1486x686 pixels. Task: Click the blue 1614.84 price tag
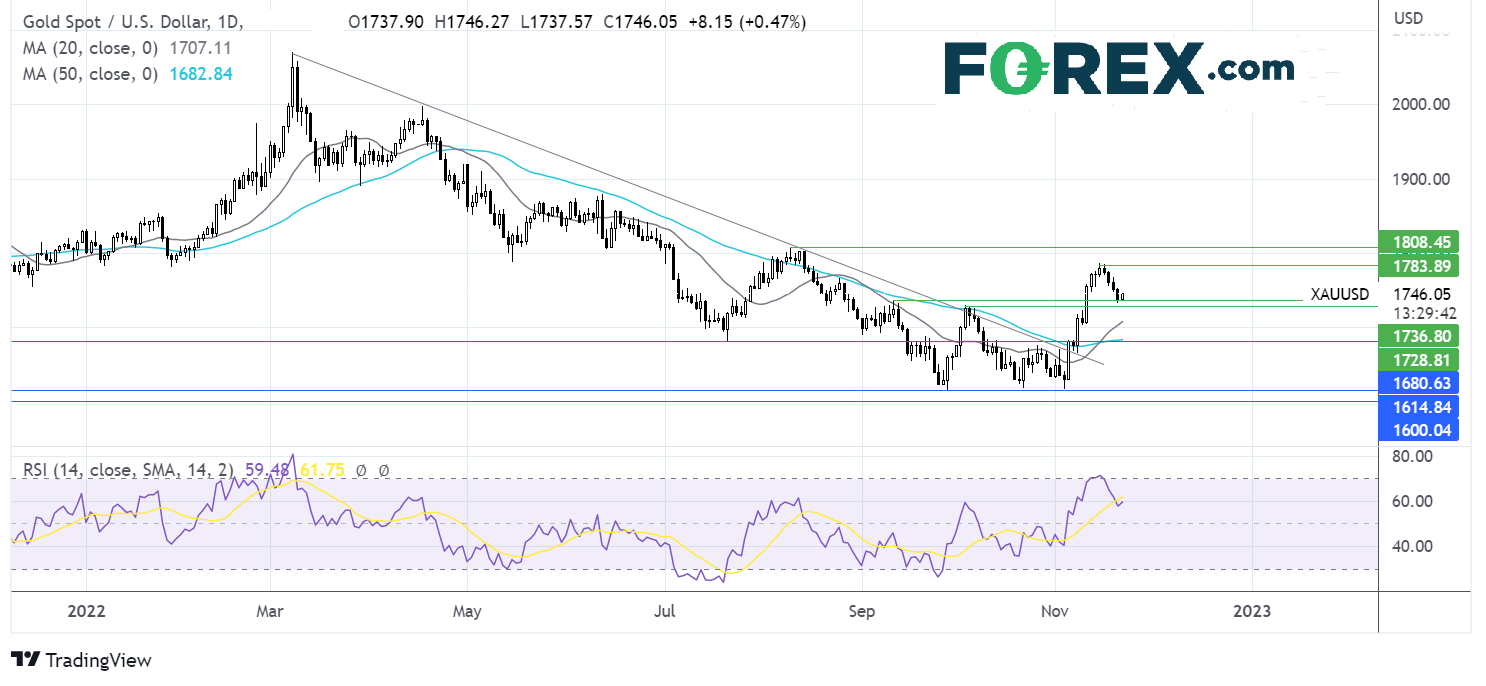(1417, 406)
